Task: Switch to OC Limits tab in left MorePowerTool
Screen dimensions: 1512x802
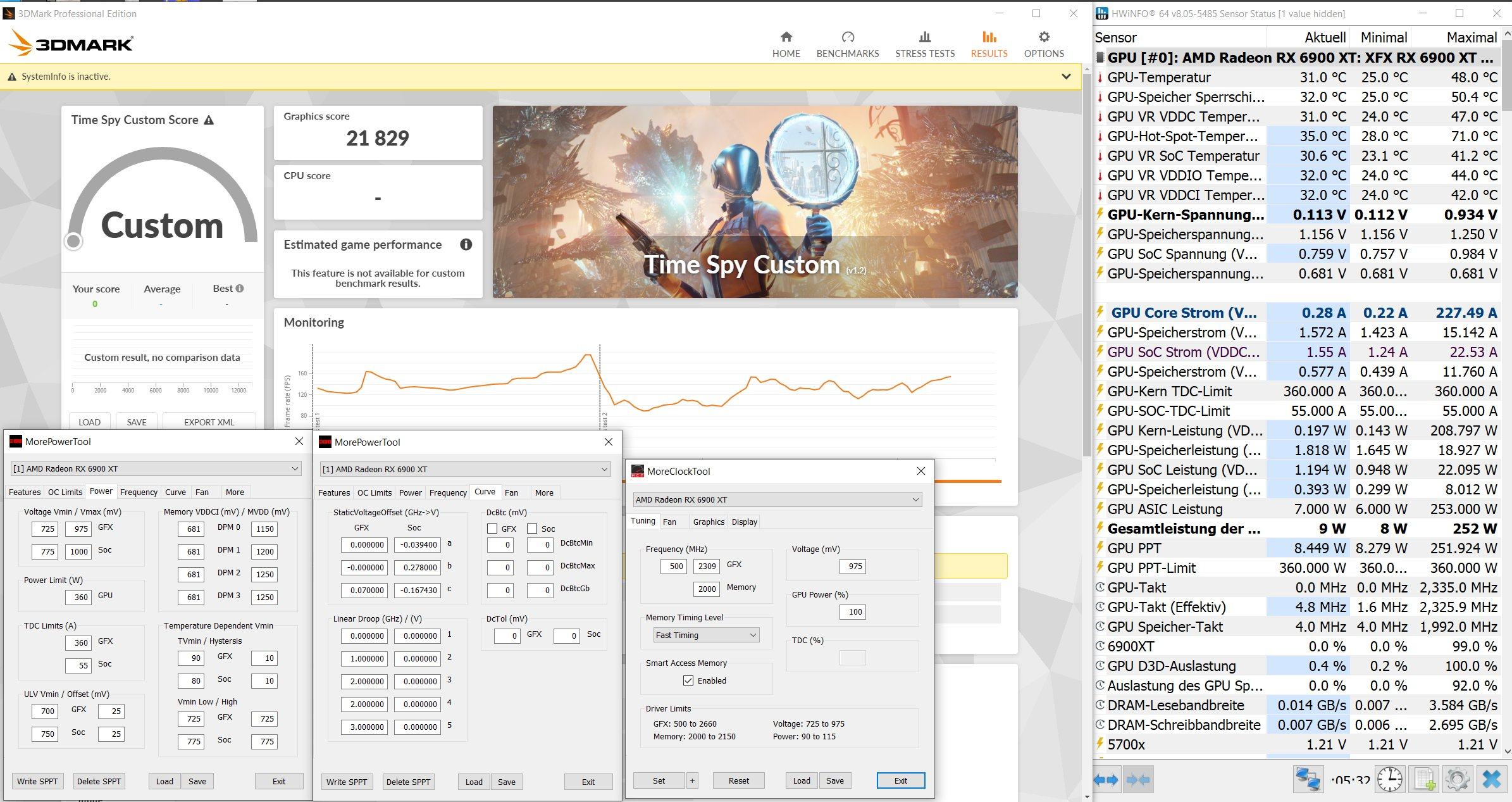Action: pyautogui.click(x=65, y=492)
